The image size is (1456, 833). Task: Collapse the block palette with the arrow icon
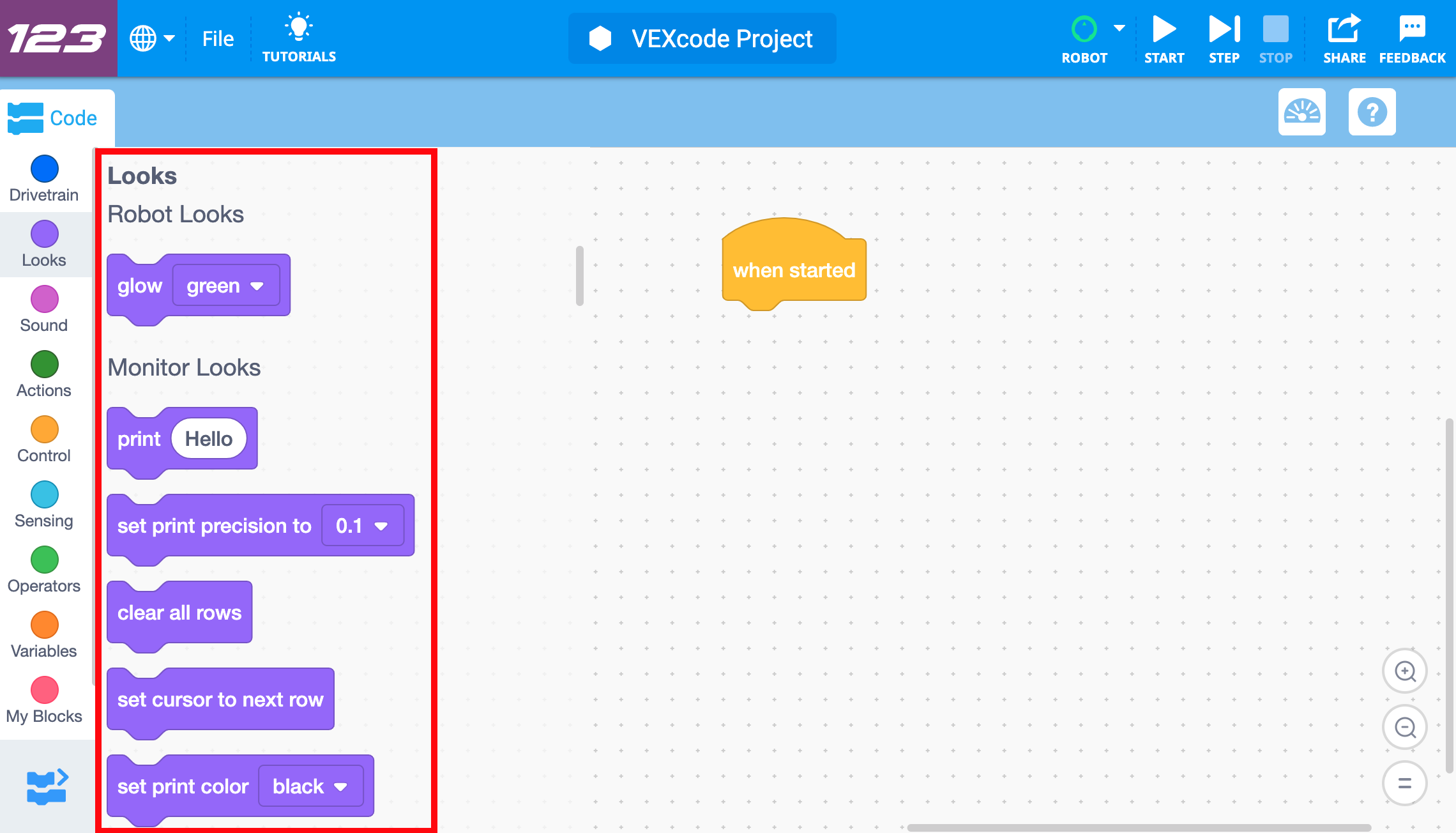pyautogui.click(x=46, y=787)
